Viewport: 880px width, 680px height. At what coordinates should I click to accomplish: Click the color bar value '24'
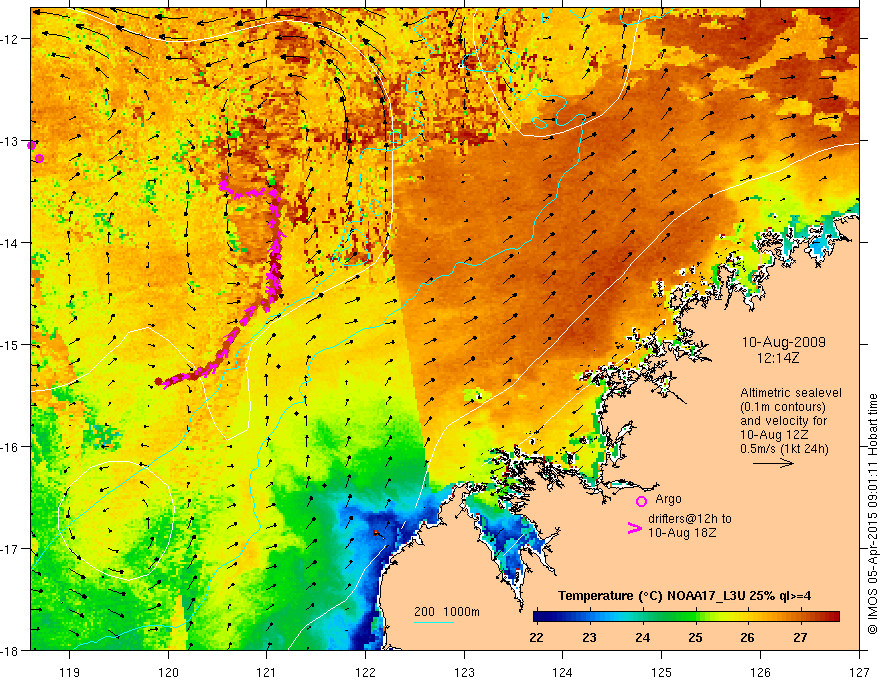click(642, 637)
